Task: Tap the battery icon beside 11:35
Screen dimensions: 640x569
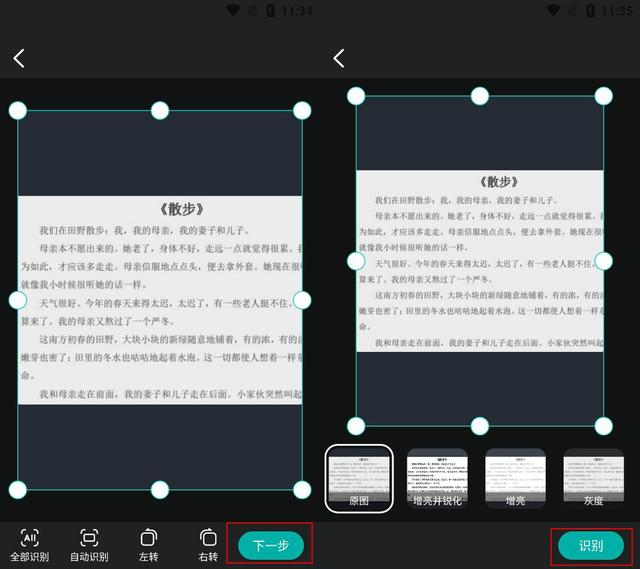Action: [x=590, y=11]
